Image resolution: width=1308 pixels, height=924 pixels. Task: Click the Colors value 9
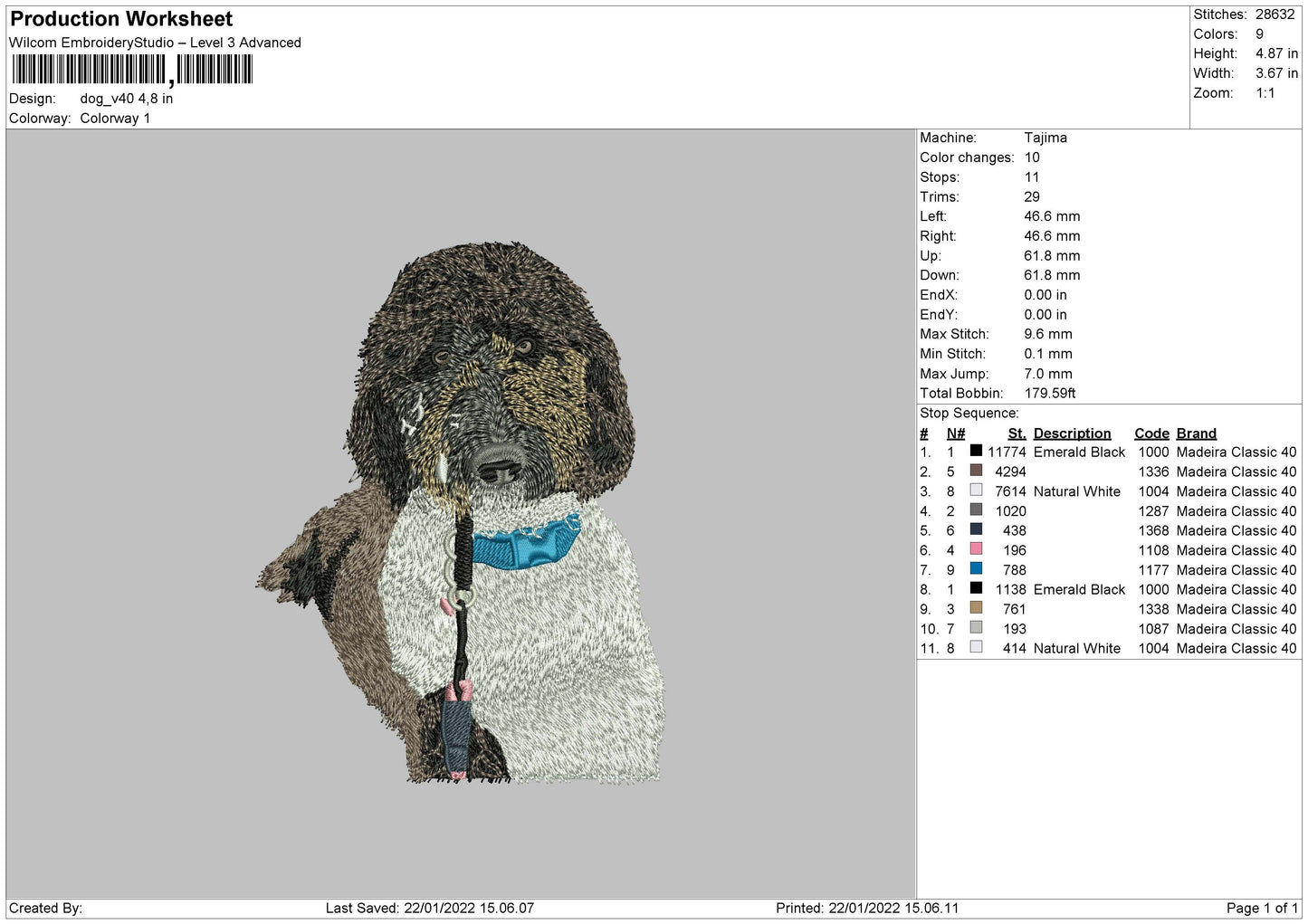point(1259,34)
